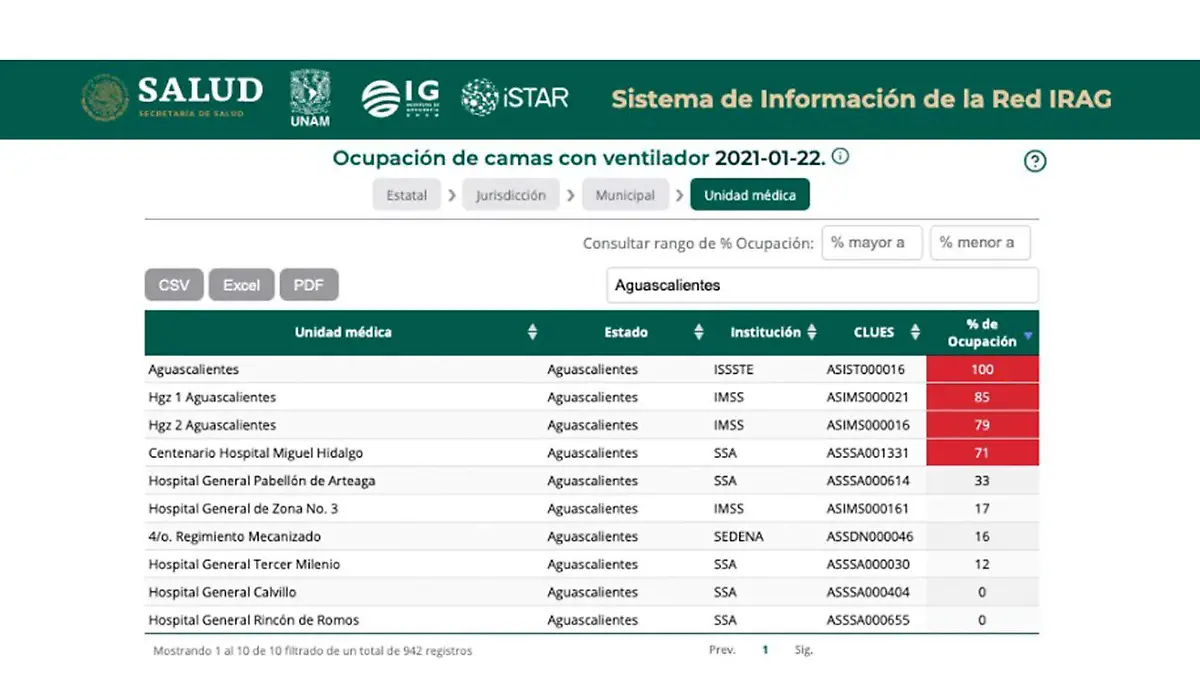
Task: Switch to the Estatal tab
Action: 407,195
